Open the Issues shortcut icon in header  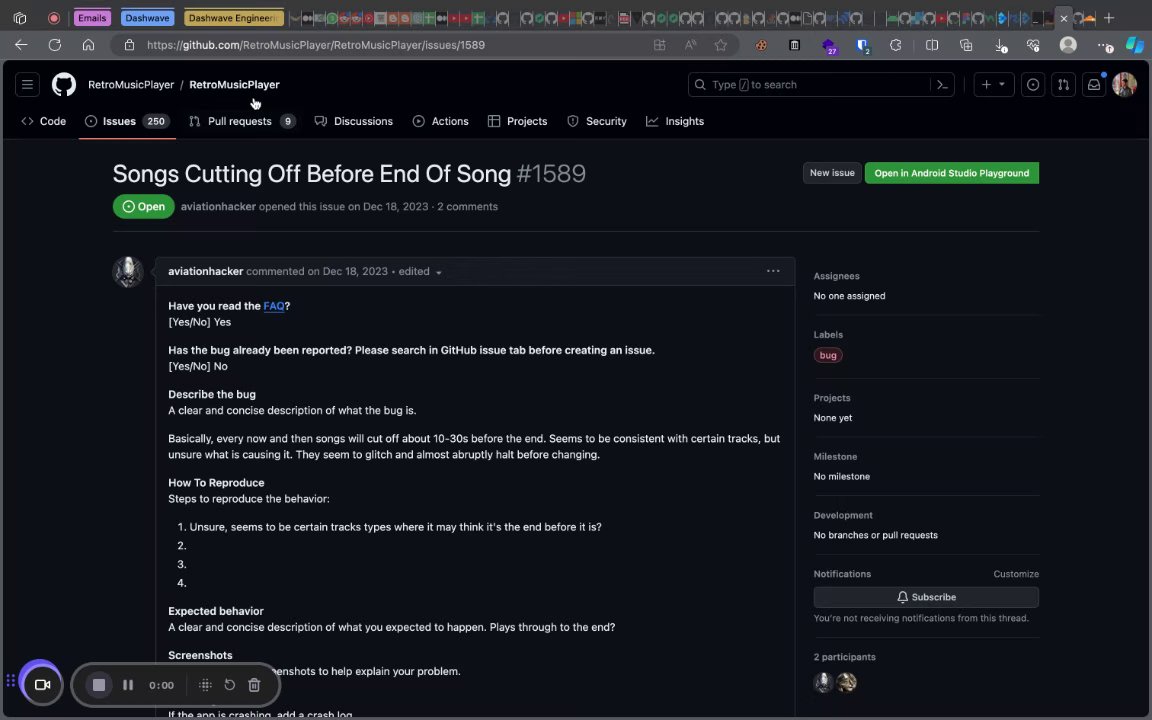tap(1032, 84)
